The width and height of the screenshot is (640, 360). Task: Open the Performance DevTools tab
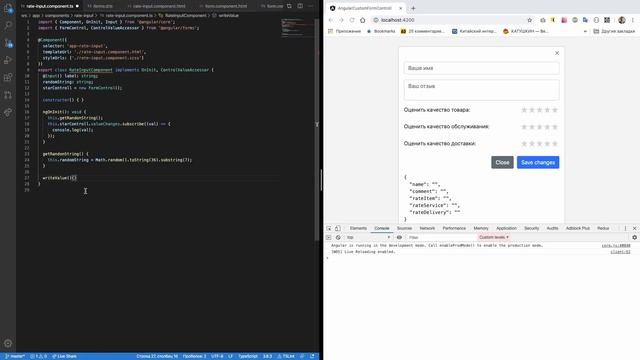[454, 228]
